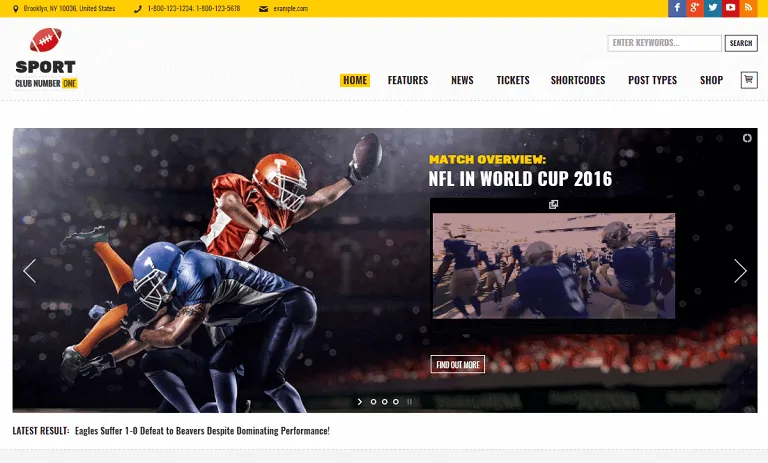Open the News menu item
The width and height of the screenshot is (768, 463).
[462, 80]
